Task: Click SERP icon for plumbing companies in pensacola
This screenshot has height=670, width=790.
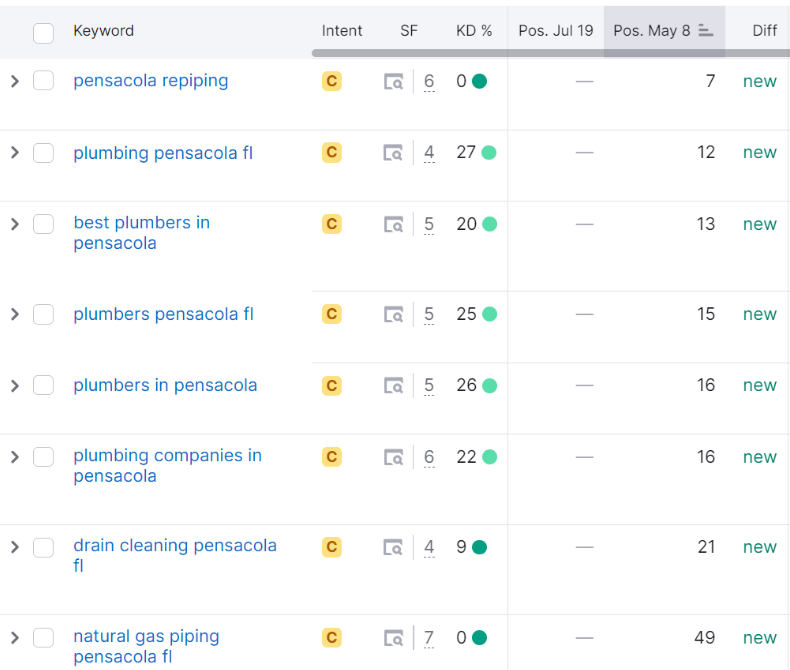Action: point(394,457)
